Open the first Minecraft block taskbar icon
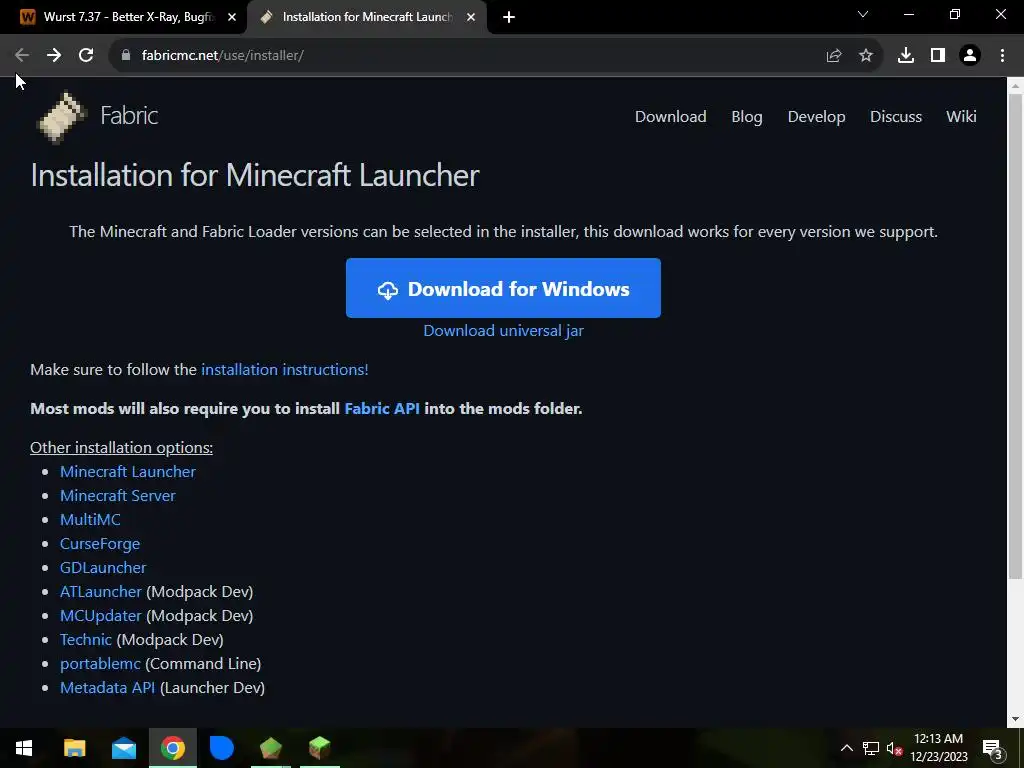This screenshot has width=1024, height=768. coord(270,748)
